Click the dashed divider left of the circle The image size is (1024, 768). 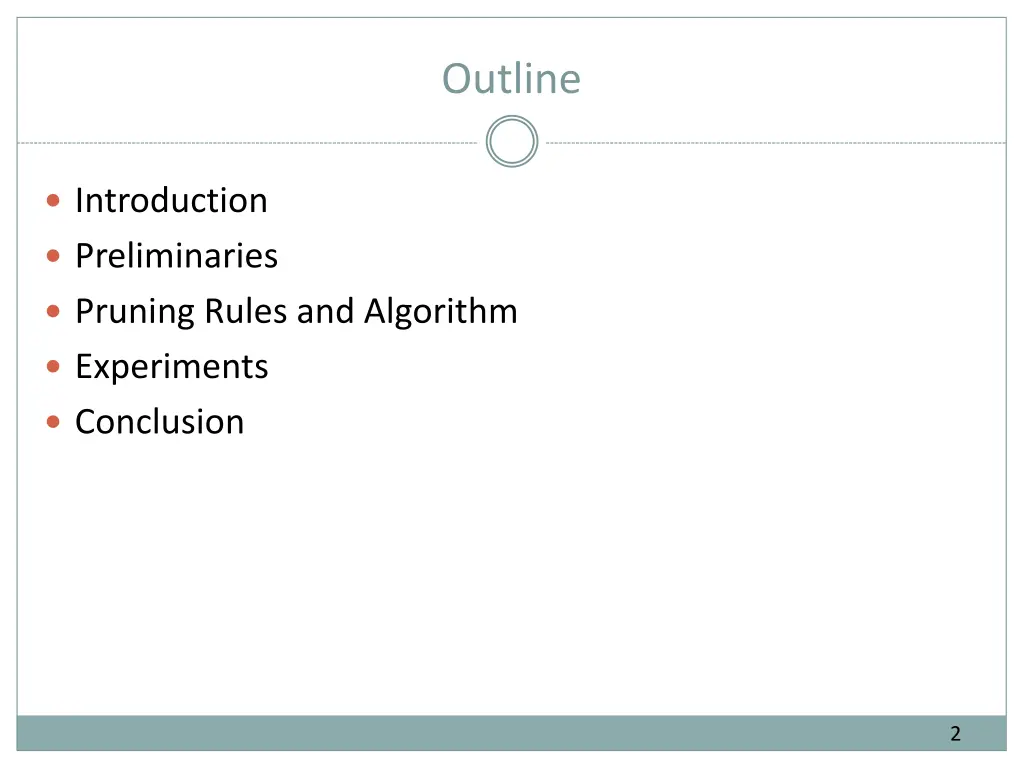[x=248, y=142]
